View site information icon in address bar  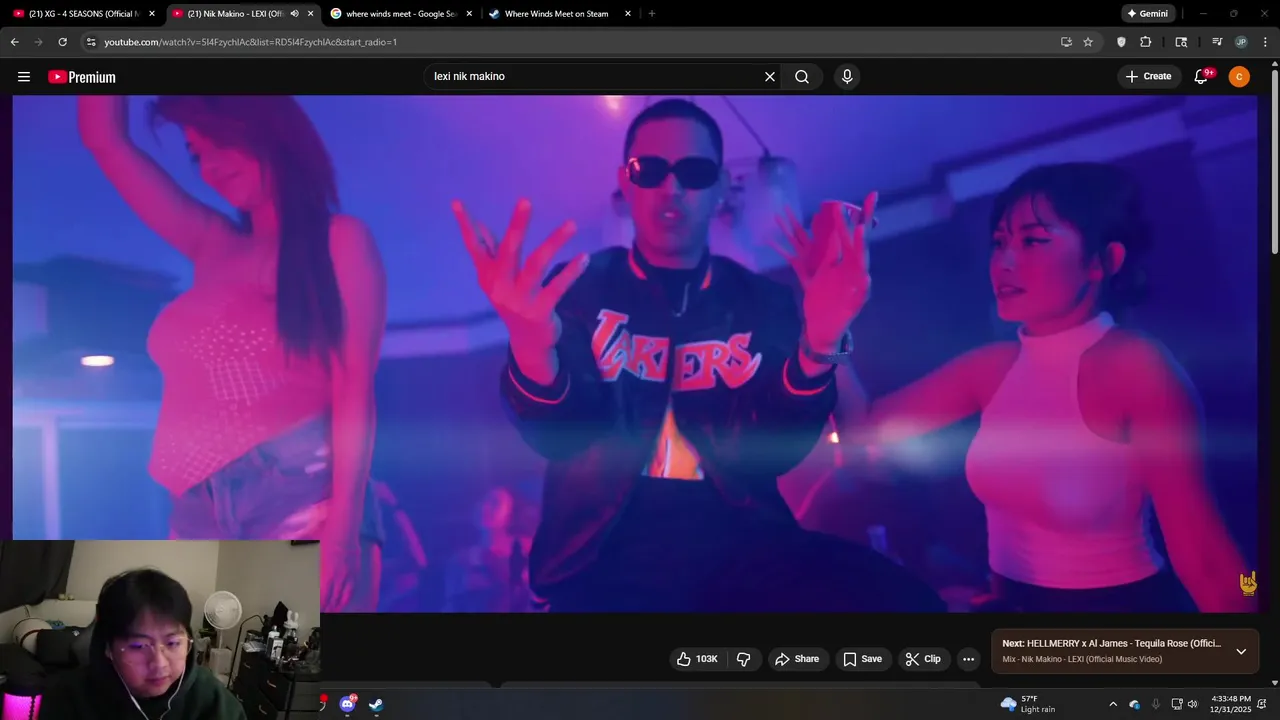pos(91,42)
